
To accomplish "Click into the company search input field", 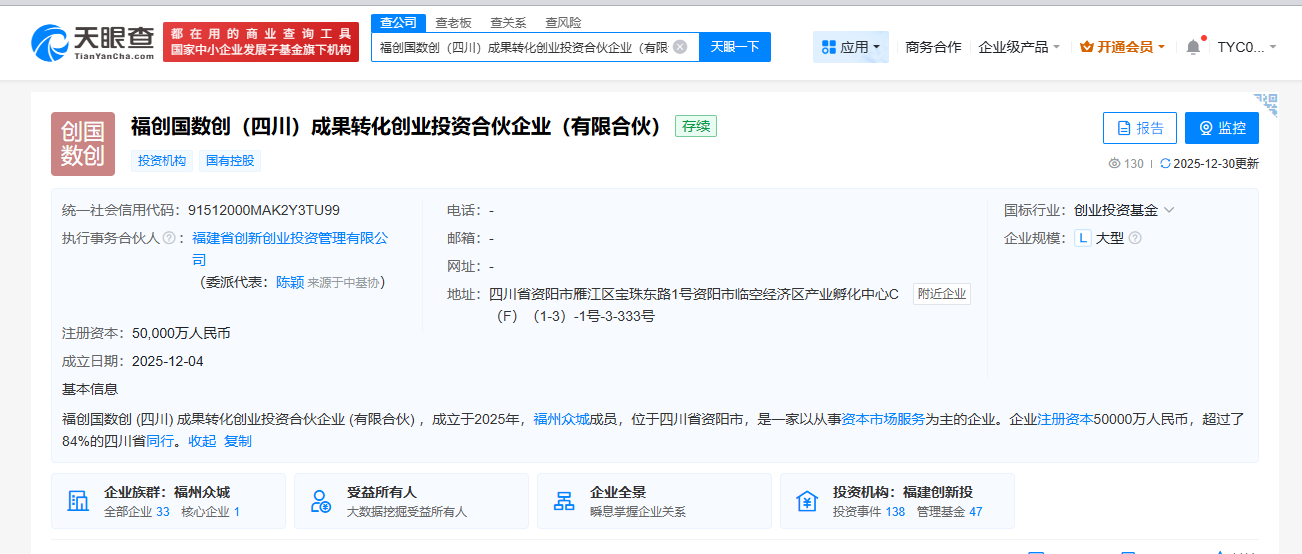I will point(520,47).
